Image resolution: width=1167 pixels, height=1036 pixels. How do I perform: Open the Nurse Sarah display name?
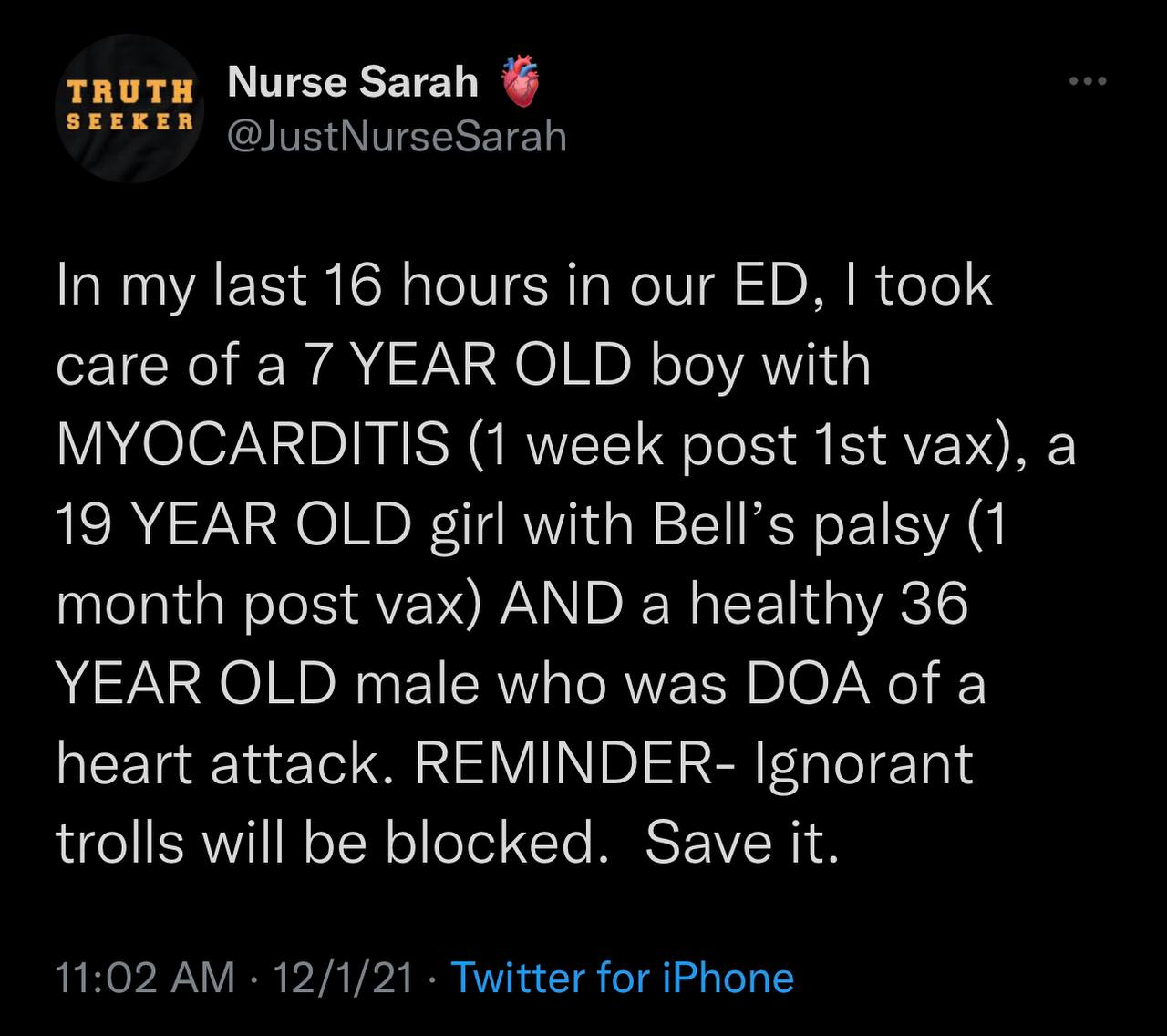pyautogui.click(x=353, y=82)
